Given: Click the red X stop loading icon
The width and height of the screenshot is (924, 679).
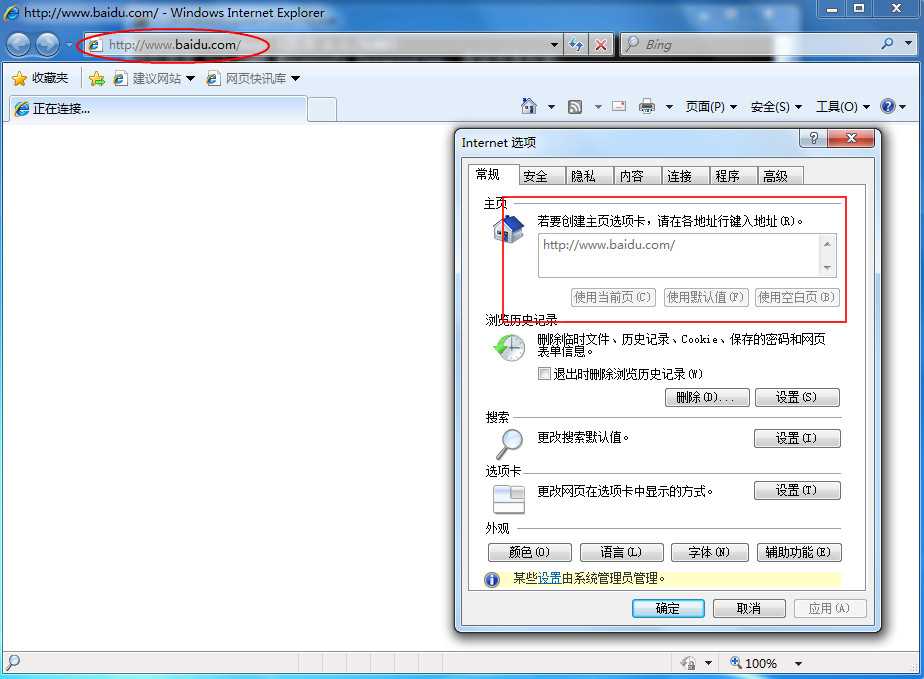Looking at the screenshot, I should [600, 45].
